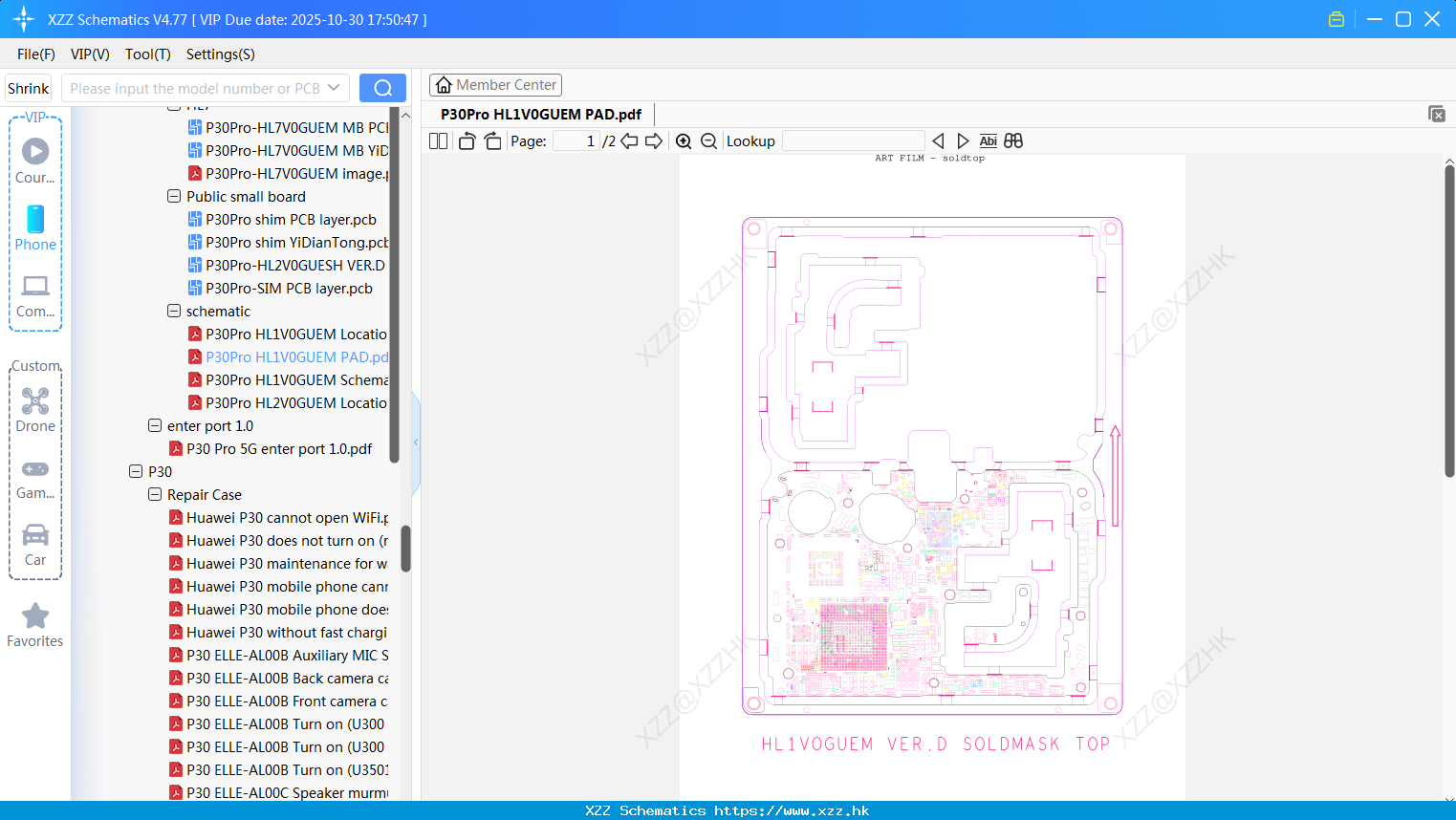The image size is (1456, 820).
Task: Toggle the Abi whole-word match icon
Action: tap(988, 140)
